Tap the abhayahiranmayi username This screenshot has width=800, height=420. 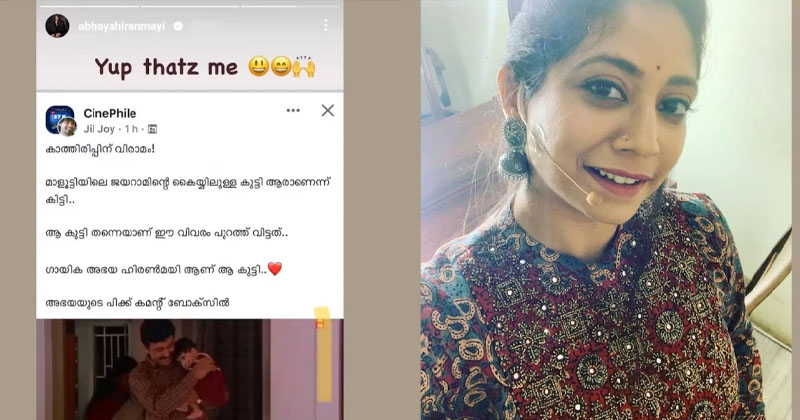coord(121,26)
